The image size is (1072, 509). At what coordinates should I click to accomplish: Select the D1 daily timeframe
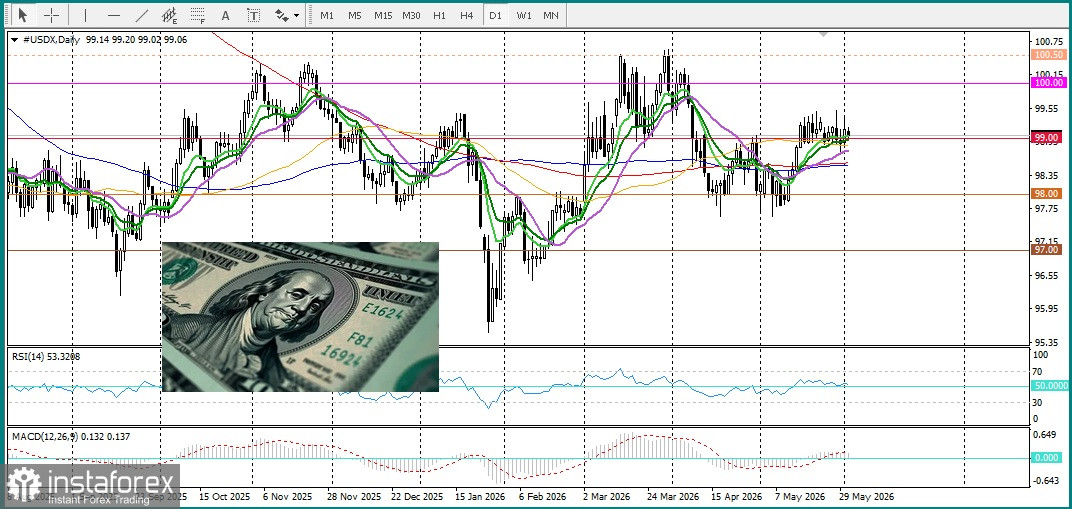coord(495,14)
